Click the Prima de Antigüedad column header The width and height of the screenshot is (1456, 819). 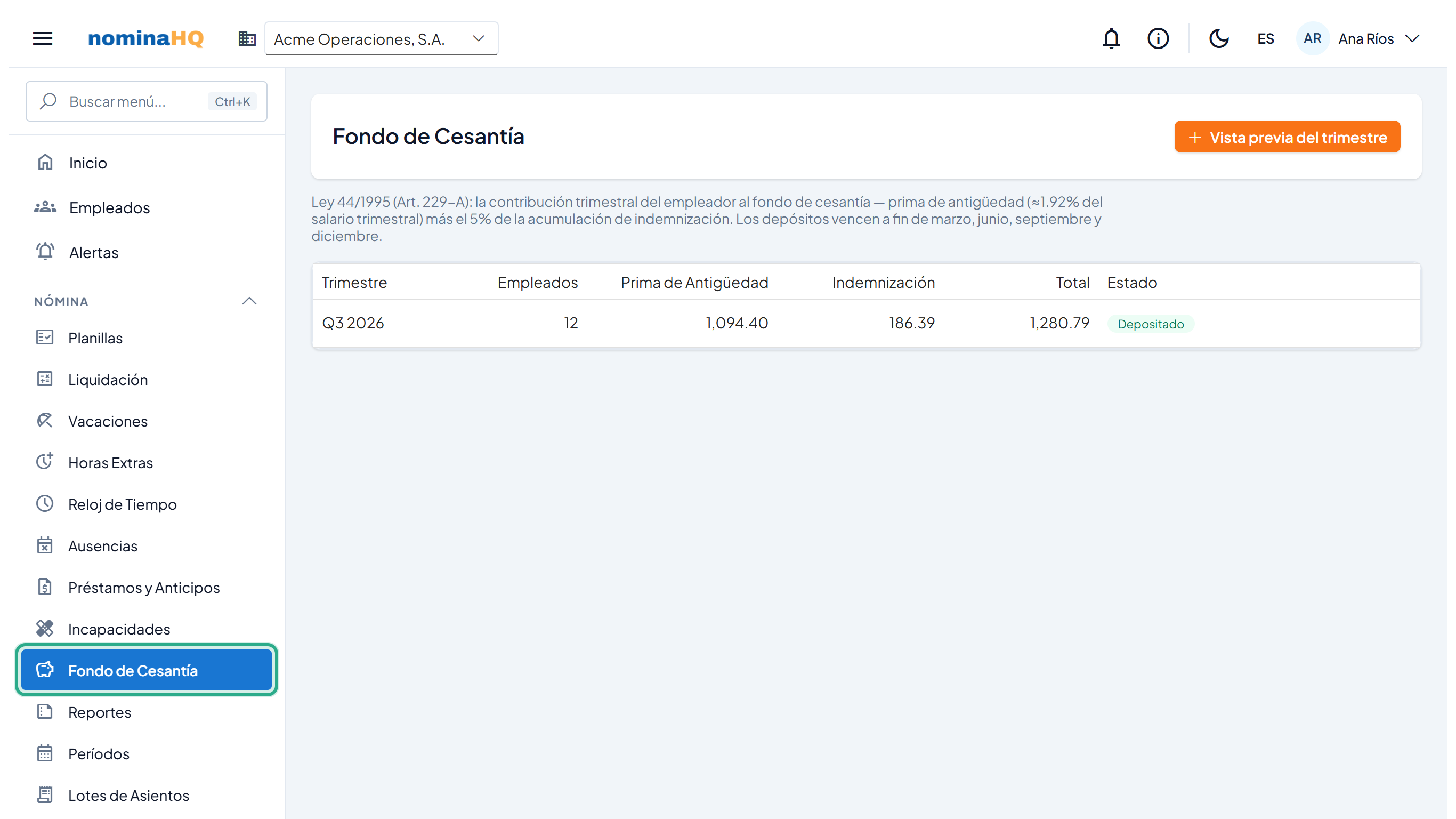(694, 282)
